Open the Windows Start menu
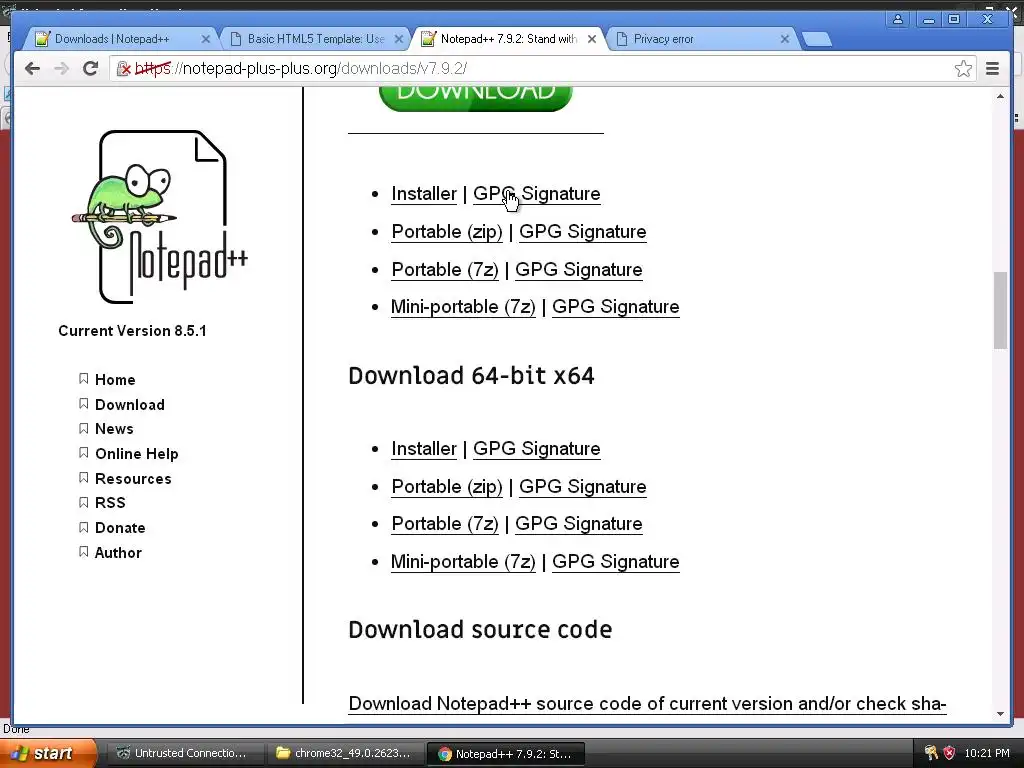The width and height of the screenshot is (1024, 768). 47,754
